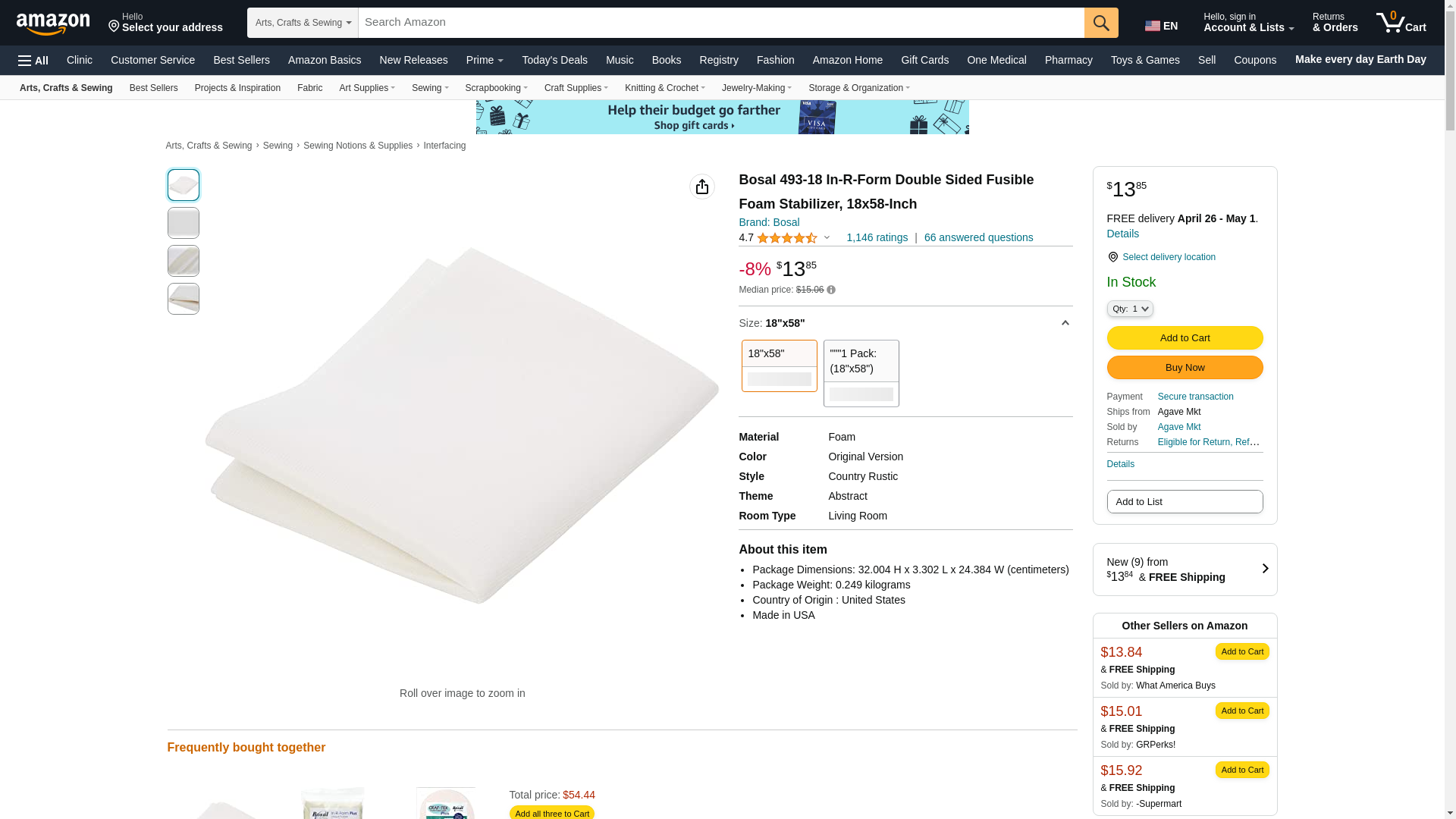Open the cart icon

click(x=1401, y=23)
